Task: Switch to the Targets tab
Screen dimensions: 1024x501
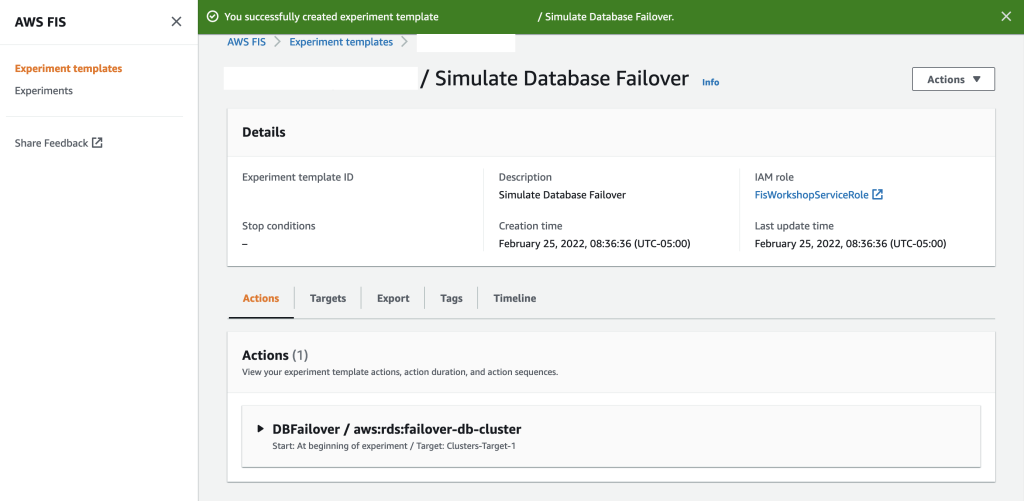Action: tap(328, 299)
